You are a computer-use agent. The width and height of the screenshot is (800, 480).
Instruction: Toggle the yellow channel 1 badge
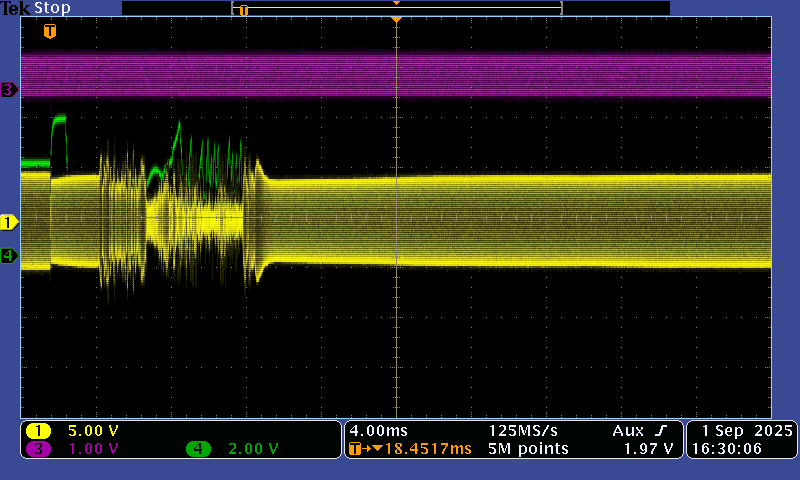pyautogui.click(x=39, y=430)
